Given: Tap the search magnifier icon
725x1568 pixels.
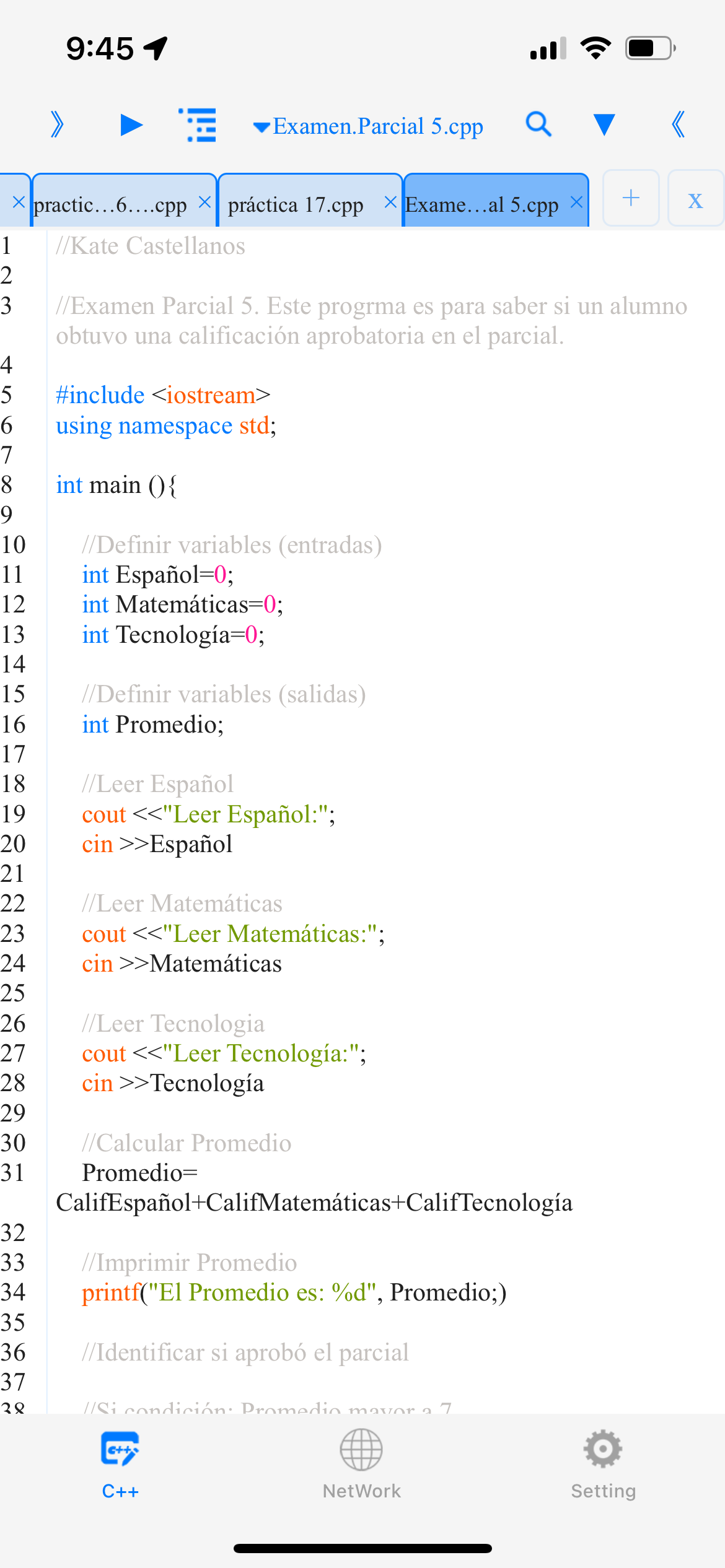Looking at the screenshot, I should [x=538, y=124].
